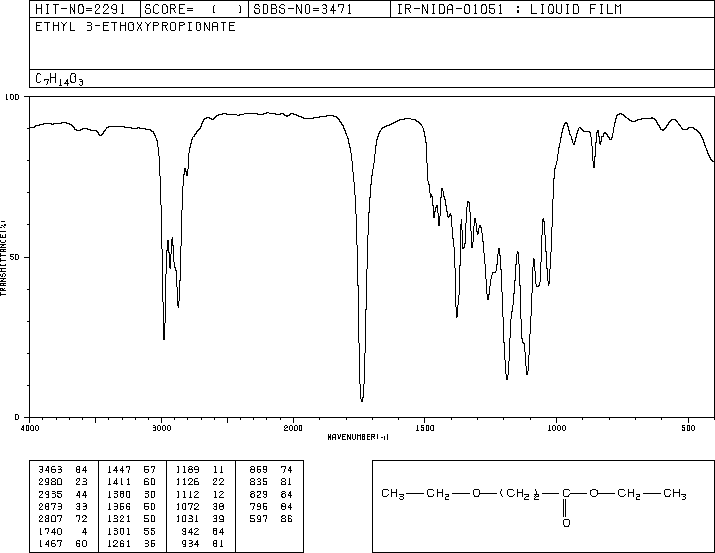Click the 0 tick on the transmittance axis
This screenshot has width=715, height=553.
(x=17, y=417)
